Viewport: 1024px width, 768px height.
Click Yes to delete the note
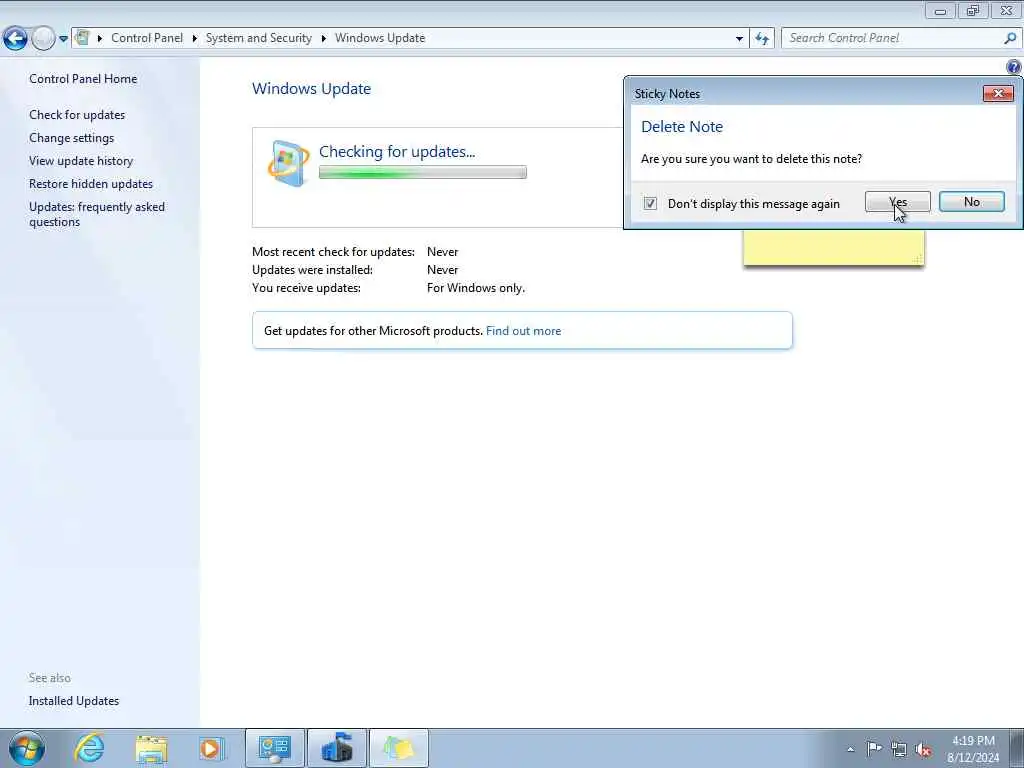[x=897, y=202]
